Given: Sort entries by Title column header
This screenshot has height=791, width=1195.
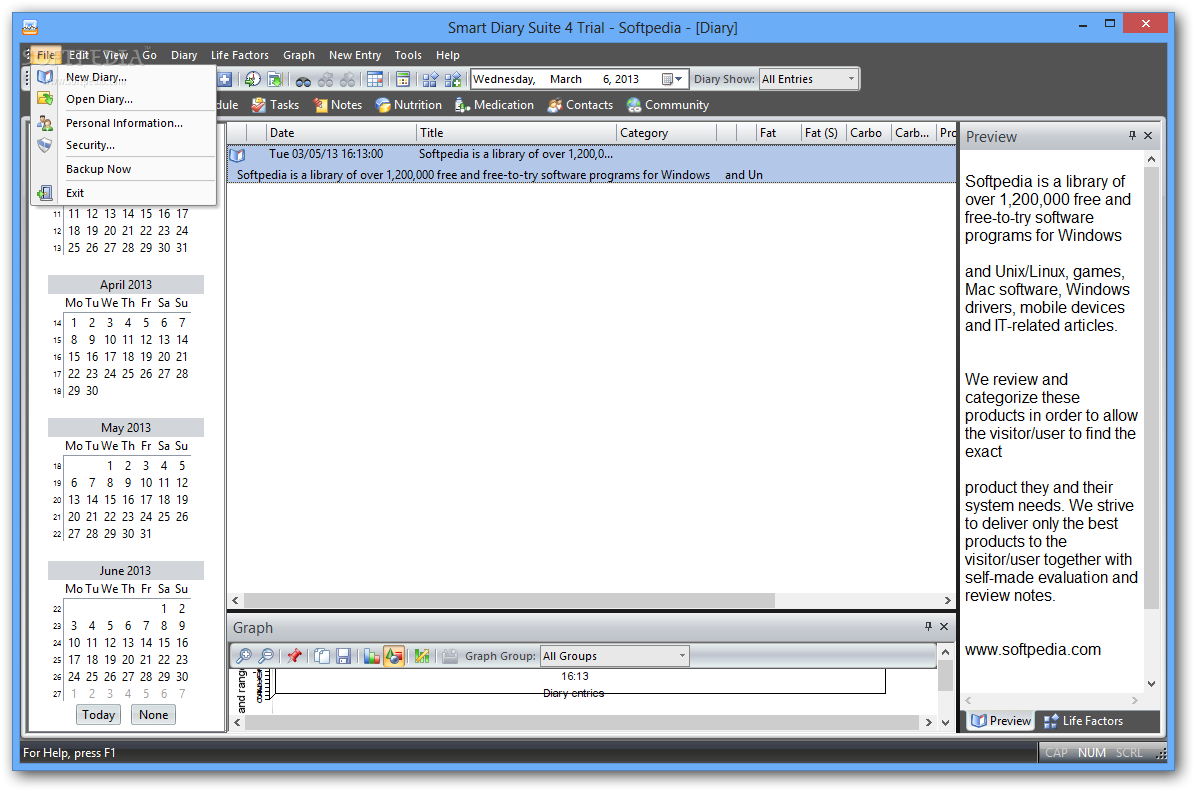Looking at the screenshot, I should [517, 133].
